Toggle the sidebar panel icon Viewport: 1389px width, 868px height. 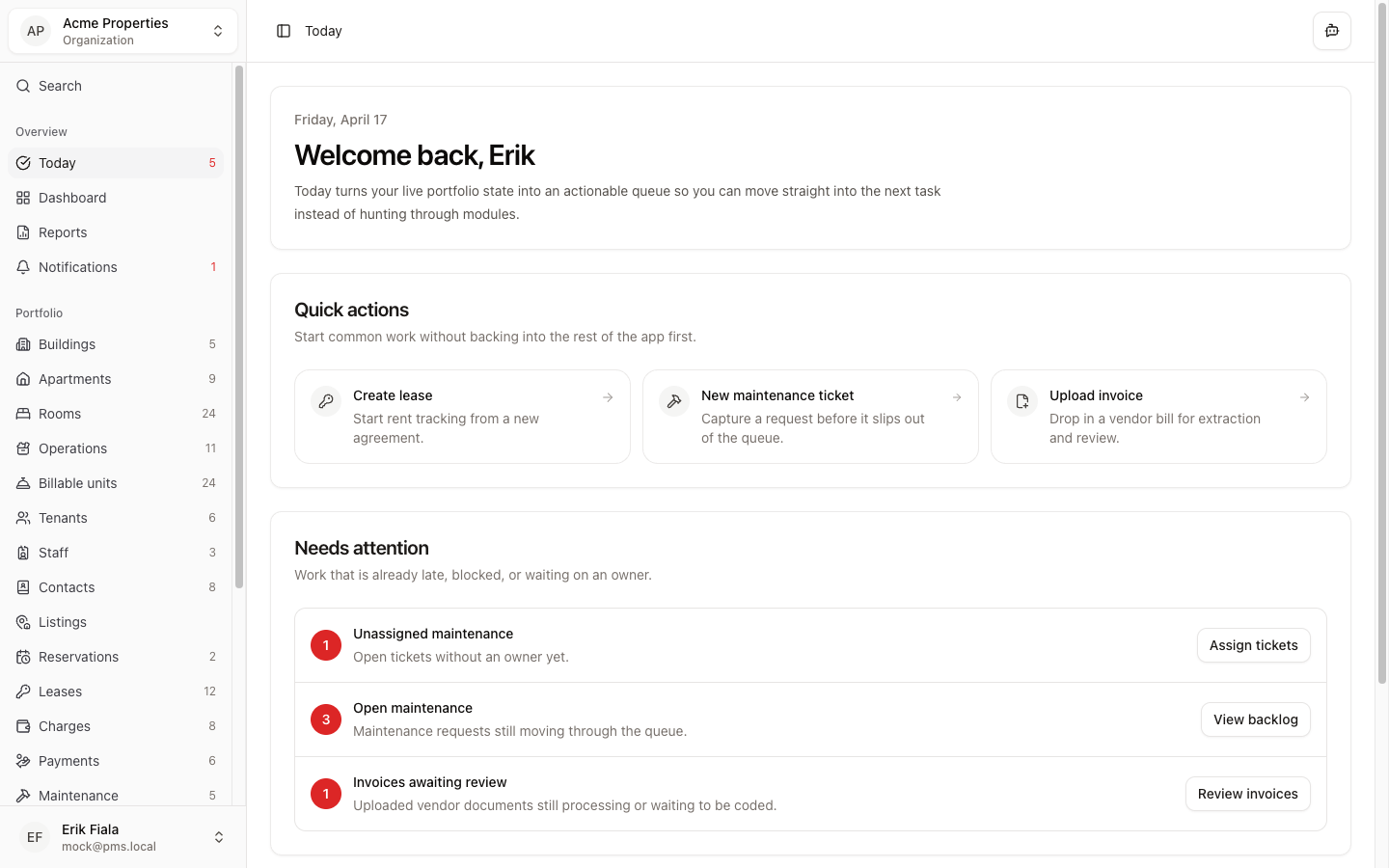pos(284,31)
